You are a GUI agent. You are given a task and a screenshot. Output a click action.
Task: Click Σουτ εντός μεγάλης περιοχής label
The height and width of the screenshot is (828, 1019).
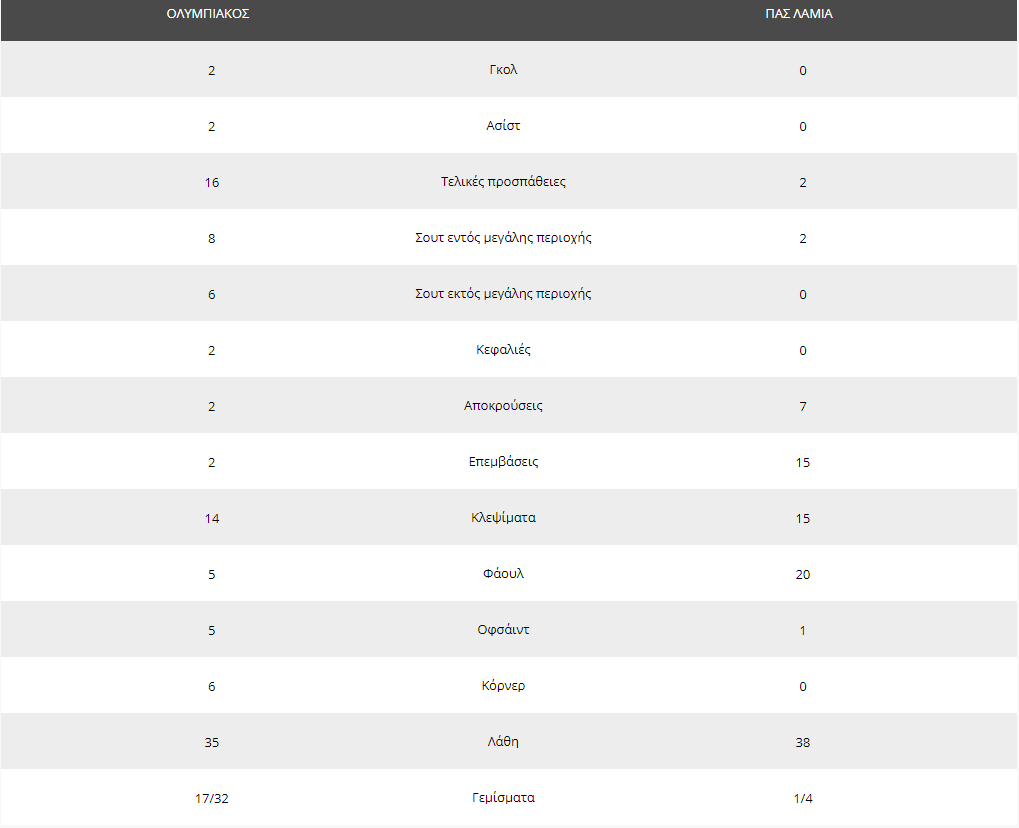tap(503, 238)
